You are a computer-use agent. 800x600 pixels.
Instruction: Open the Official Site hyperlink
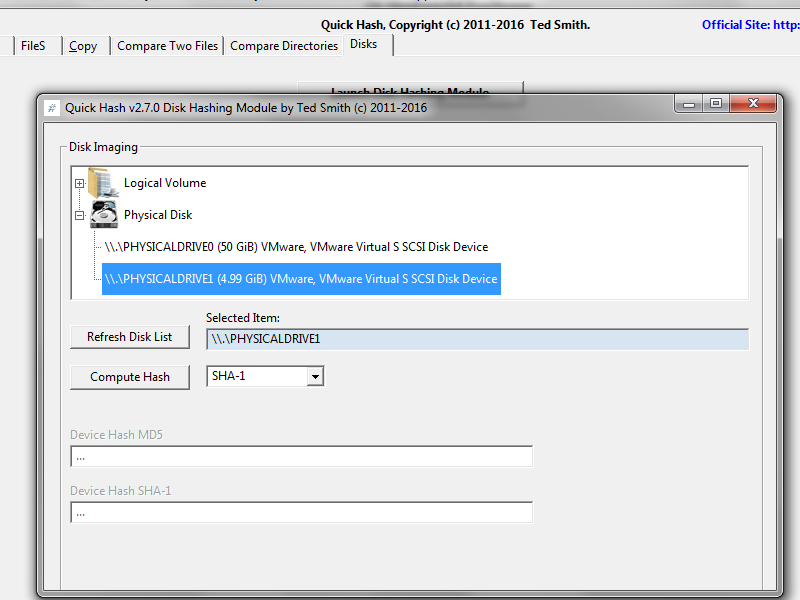(x=749, y=24)
